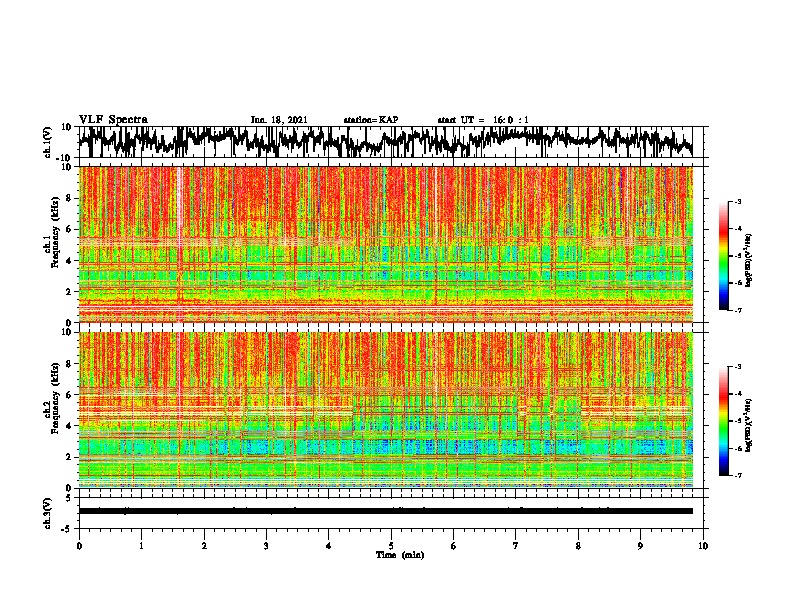This screenshot has width=792, height=612.
Task: Click the time axis tick label "0"
Action: tap(79, 546)
